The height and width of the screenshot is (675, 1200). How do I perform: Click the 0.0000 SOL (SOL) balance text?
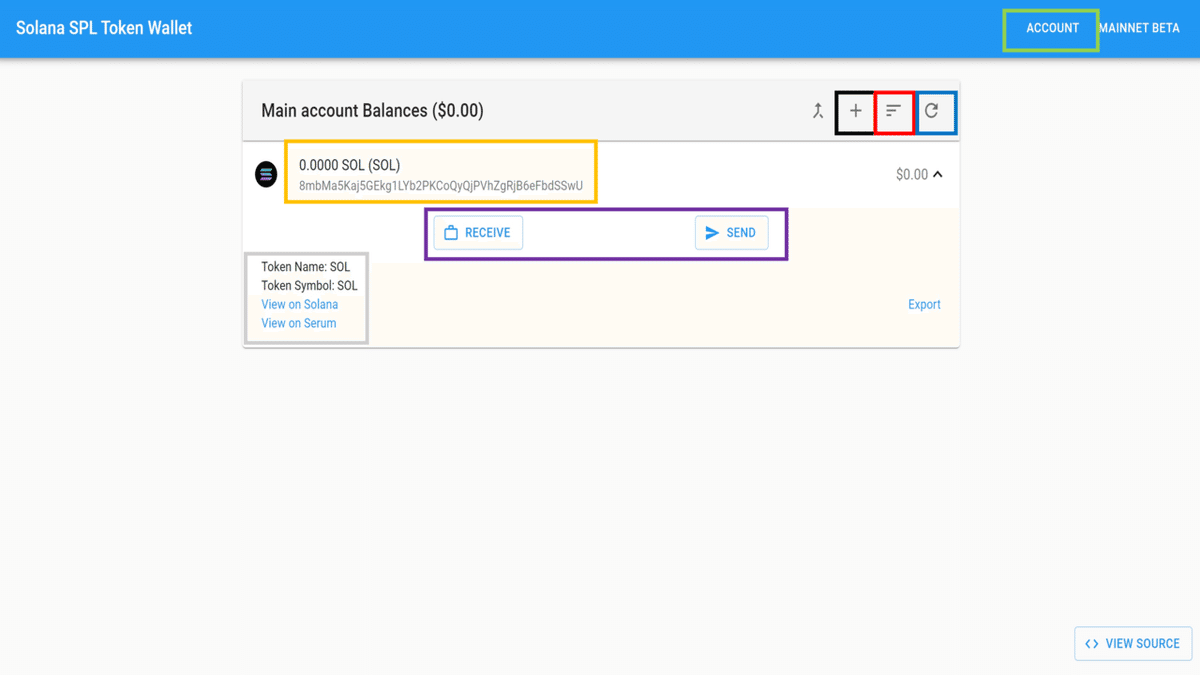[349, 165]
